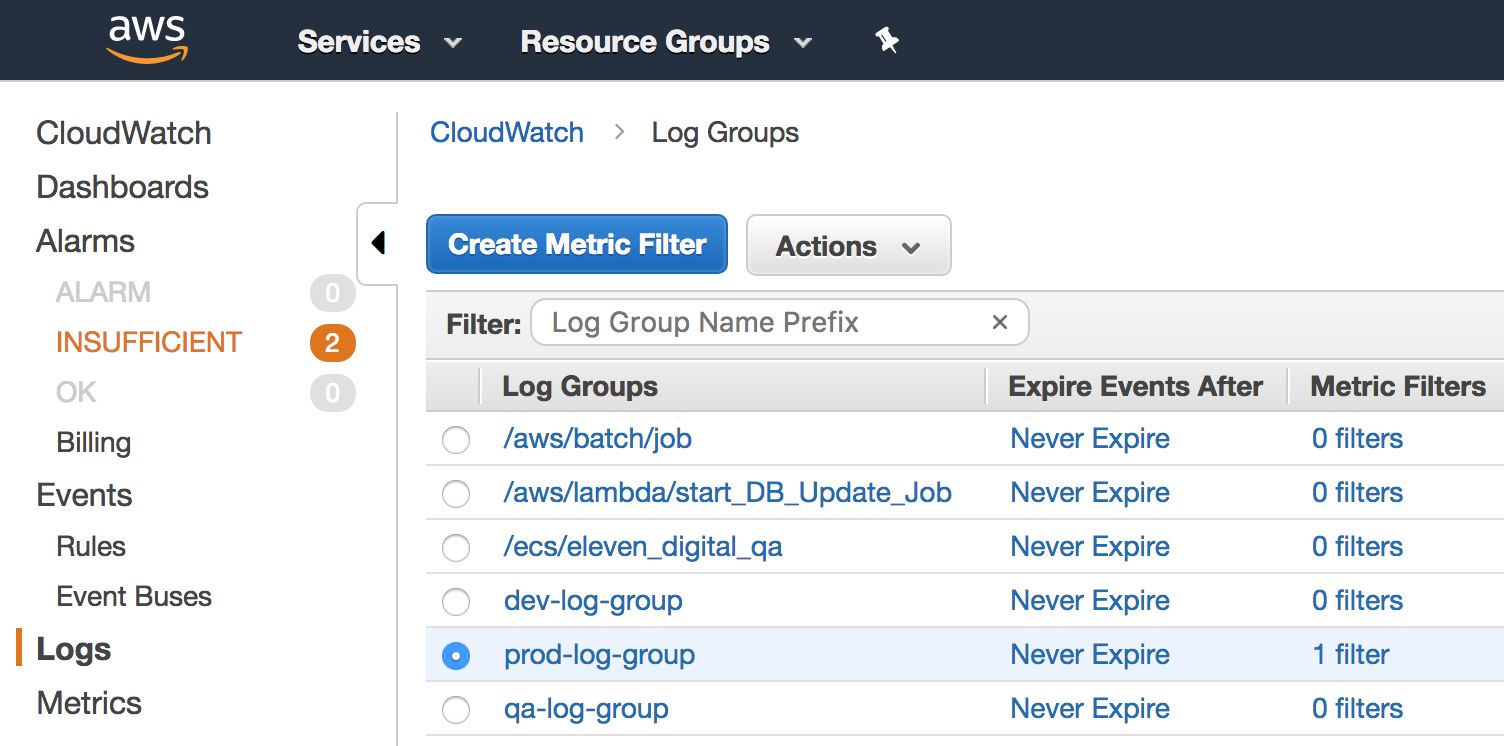Select the qa-log-group radio button
Screen dimensions: 1504x746
(x=456, y=710)
